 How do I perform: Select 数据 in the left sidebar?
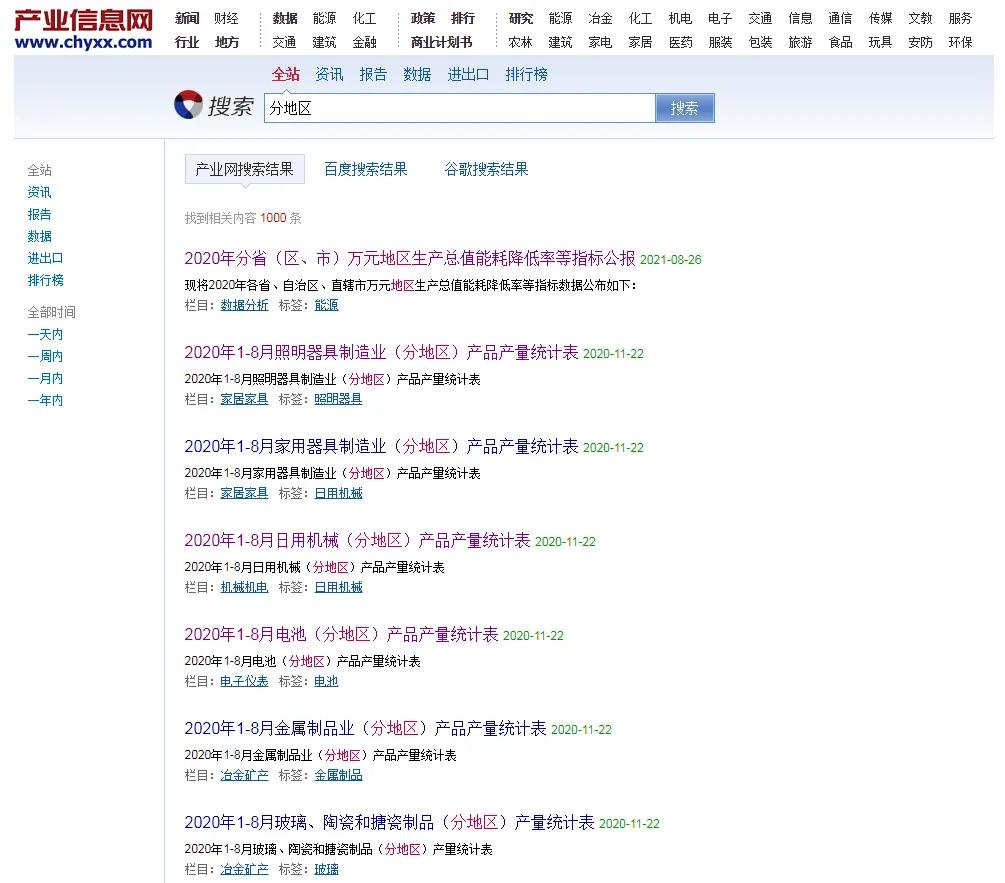point(40,236)
